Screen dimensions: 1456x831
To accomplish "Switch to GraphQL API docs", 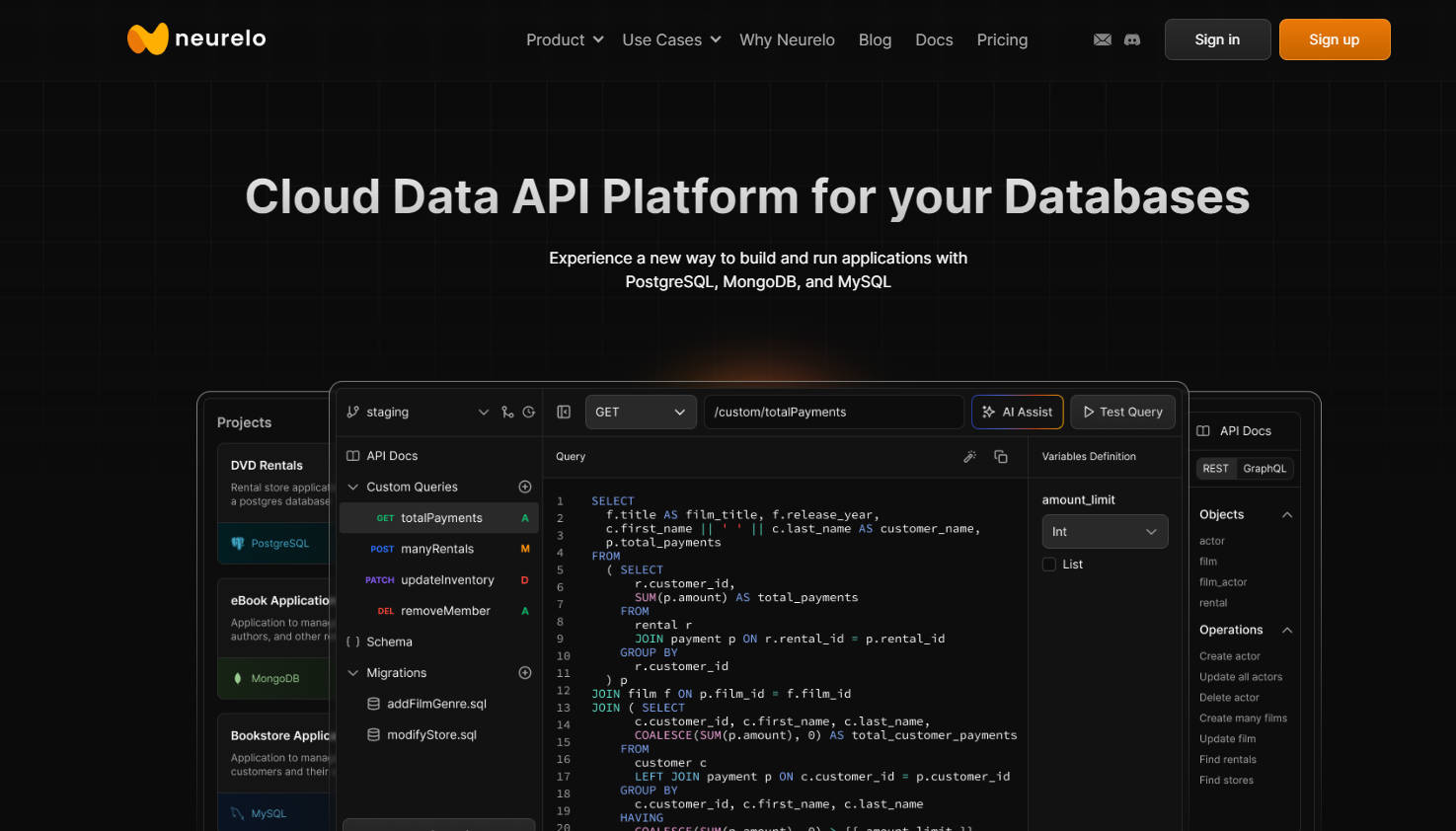I will (x=1264, y=469).
